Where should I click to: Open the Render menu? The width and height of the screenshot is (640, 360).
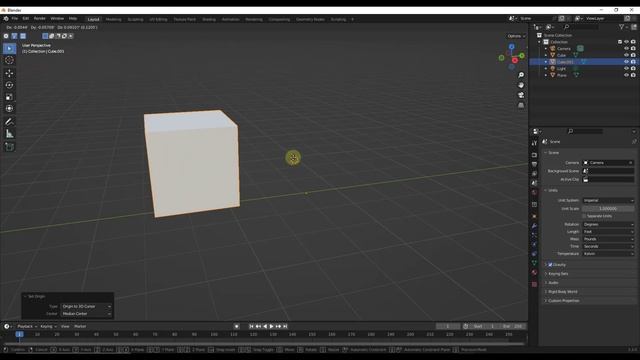[40, 19]
